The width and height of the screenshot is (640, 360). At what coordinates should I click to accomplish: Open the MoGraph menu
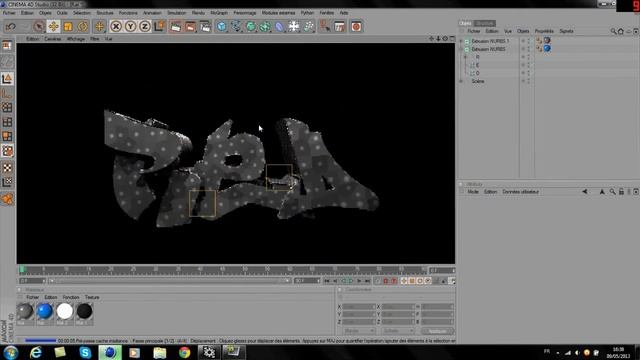click(x=219, y=13)
